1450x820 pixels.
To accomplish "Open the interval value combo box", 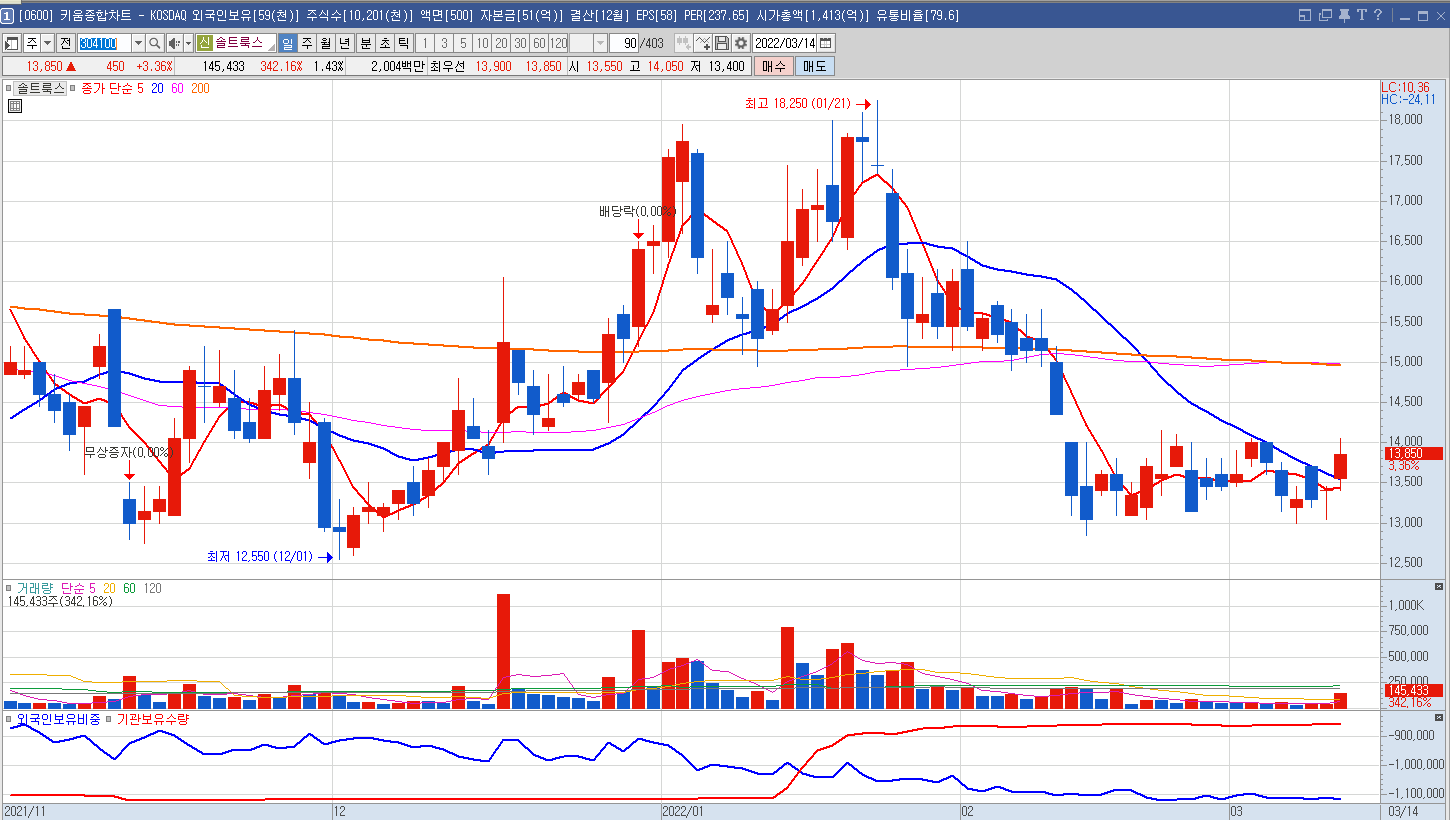I will 589,43.
